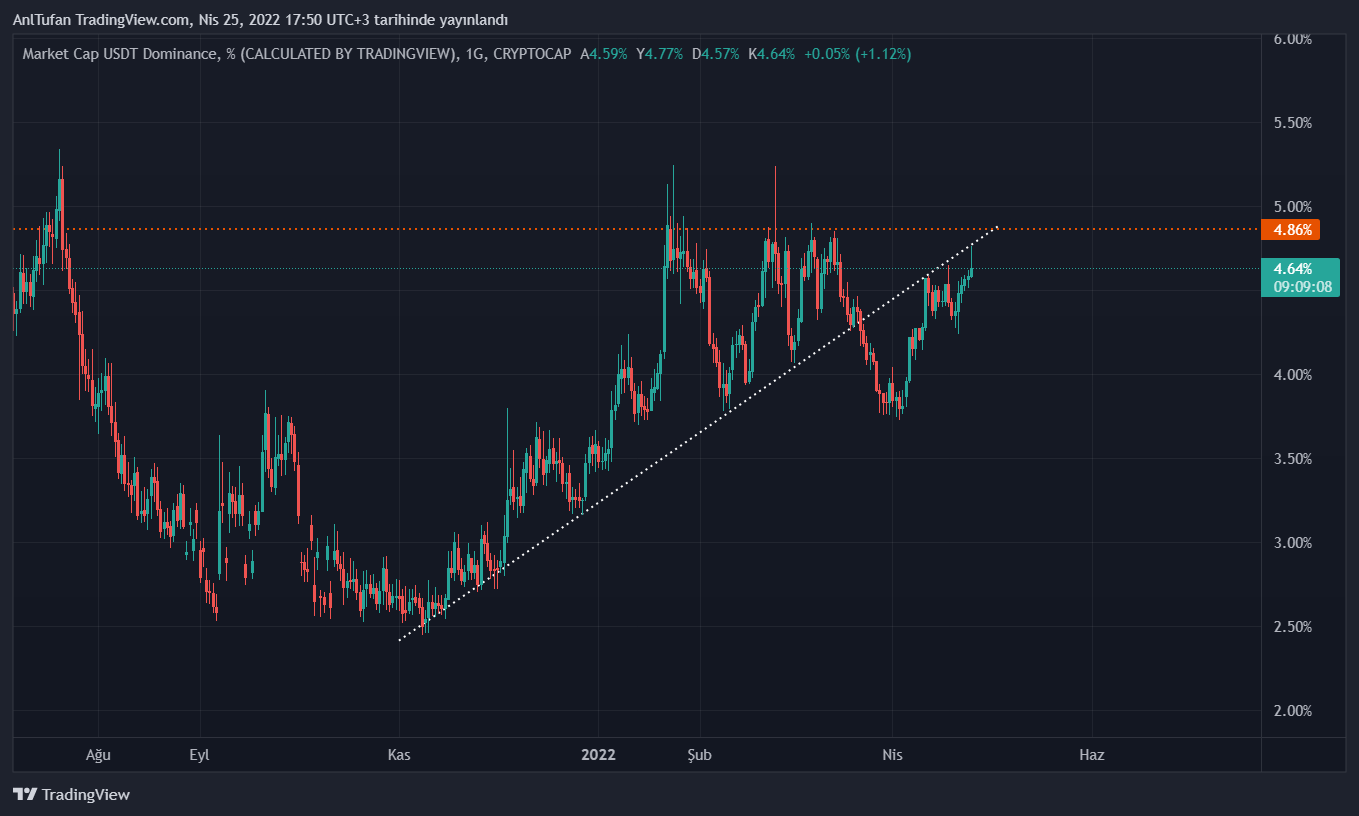Click the Haz month on time axis

pyautogui.click(x=1092, y=755)
